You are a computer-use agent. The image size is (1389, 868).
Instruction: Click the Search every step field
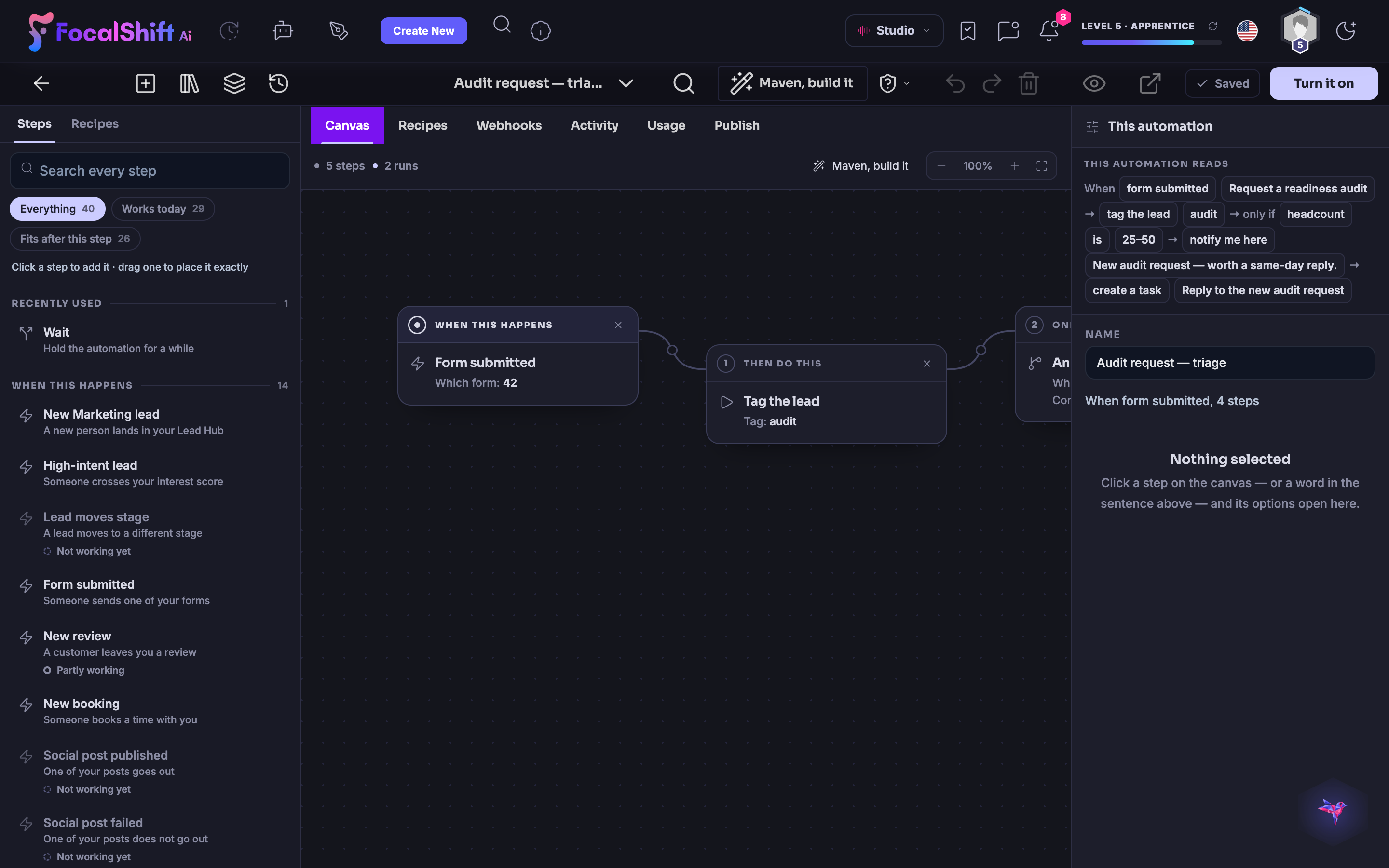(150, 171)
